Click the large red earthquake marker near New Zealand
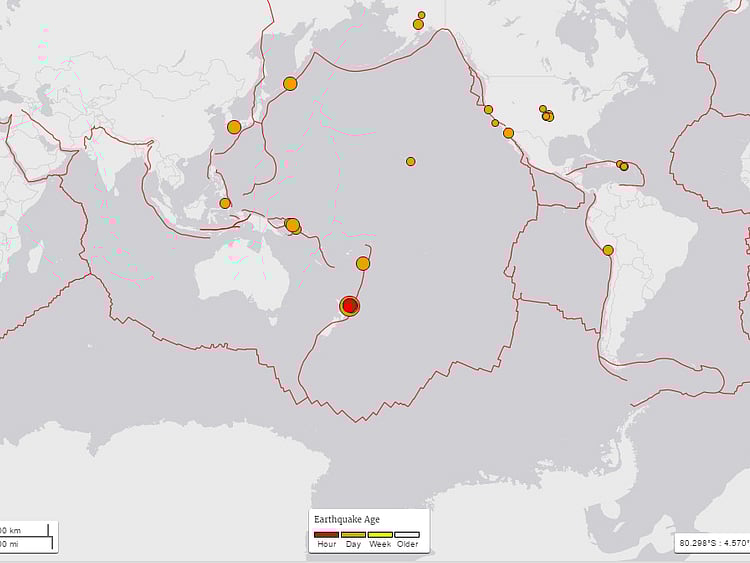This screenshot has width=750, height=563. coord(349,306)
